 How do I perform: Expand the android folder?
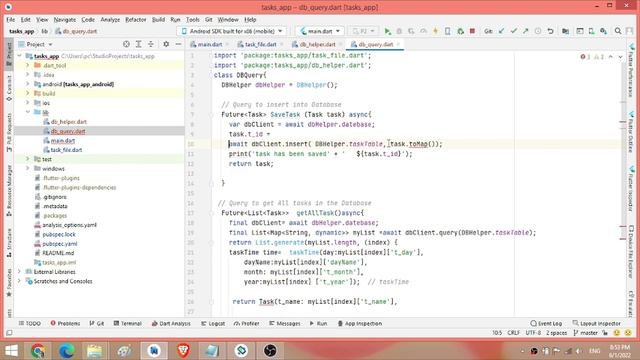28,84
